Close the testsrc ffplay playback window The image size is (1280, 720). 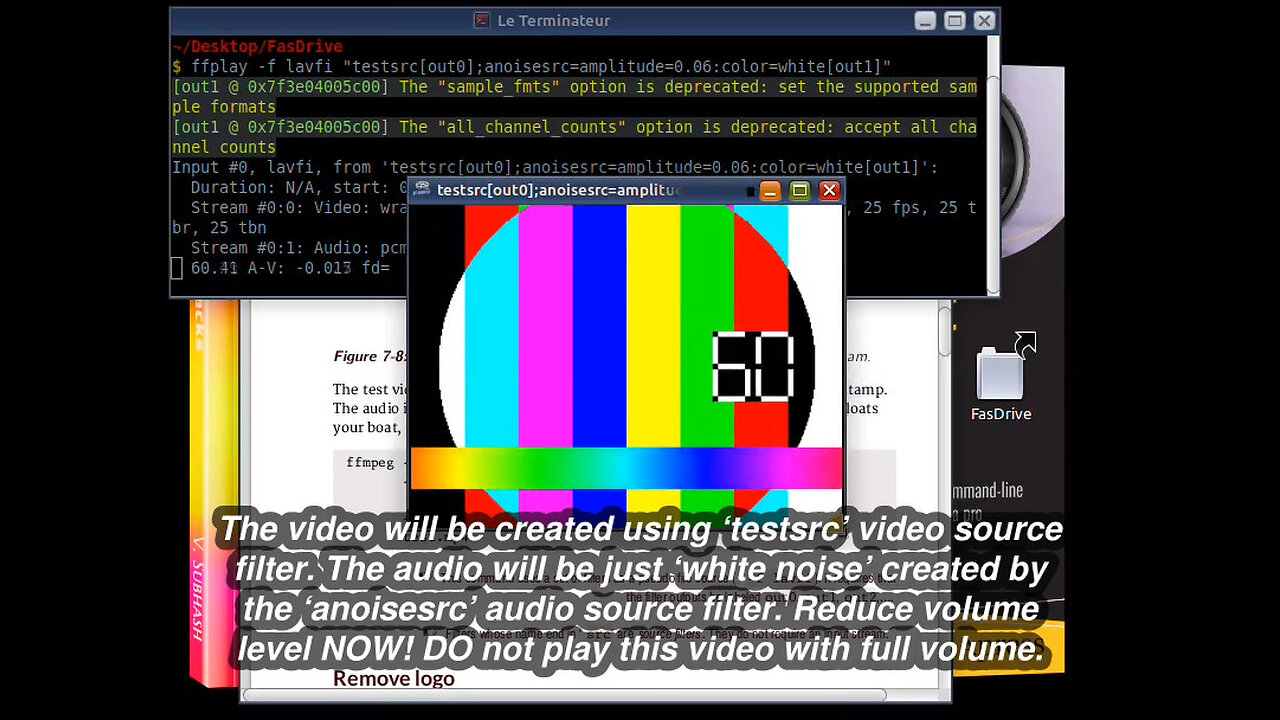(829, 190)
